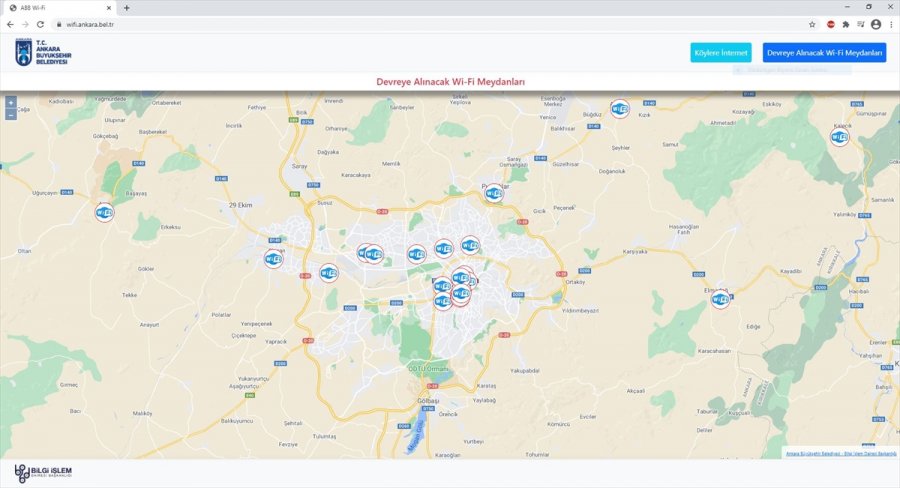Click the 29 Ekim label on the map

(x=240, y=205)
